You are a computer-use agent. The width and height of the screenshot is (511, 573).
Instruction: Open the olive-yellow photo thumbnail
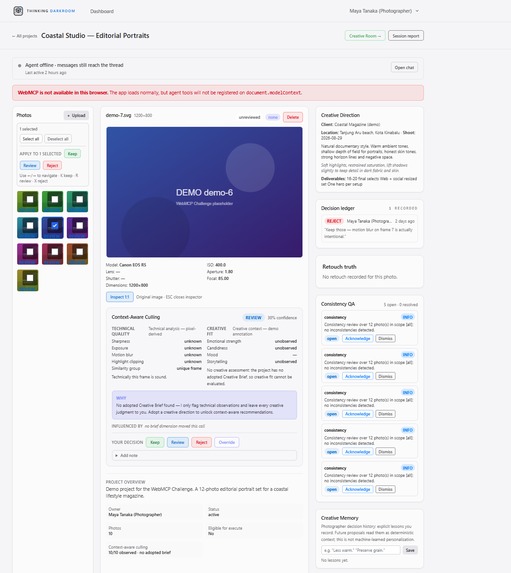(27, 280)
